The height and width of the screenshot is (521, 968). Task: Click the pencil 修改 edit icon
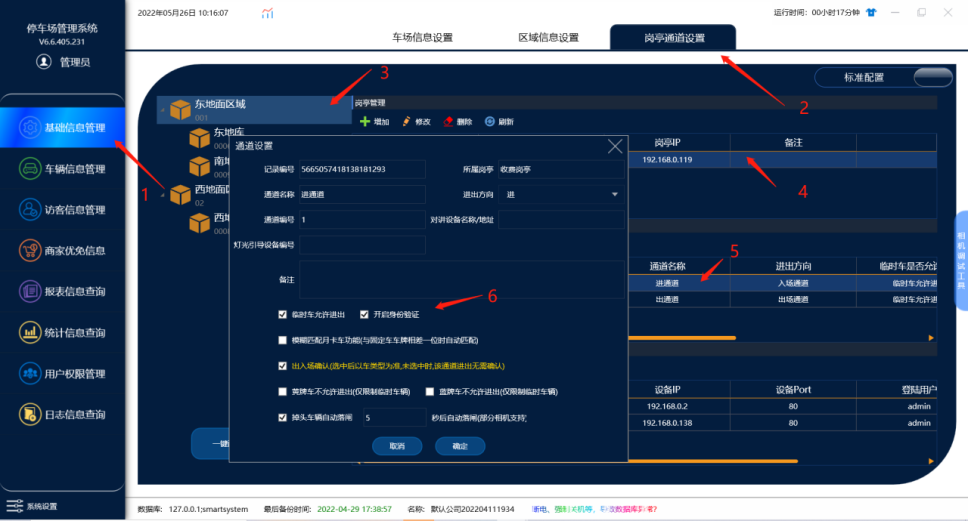tap(406, 122)
